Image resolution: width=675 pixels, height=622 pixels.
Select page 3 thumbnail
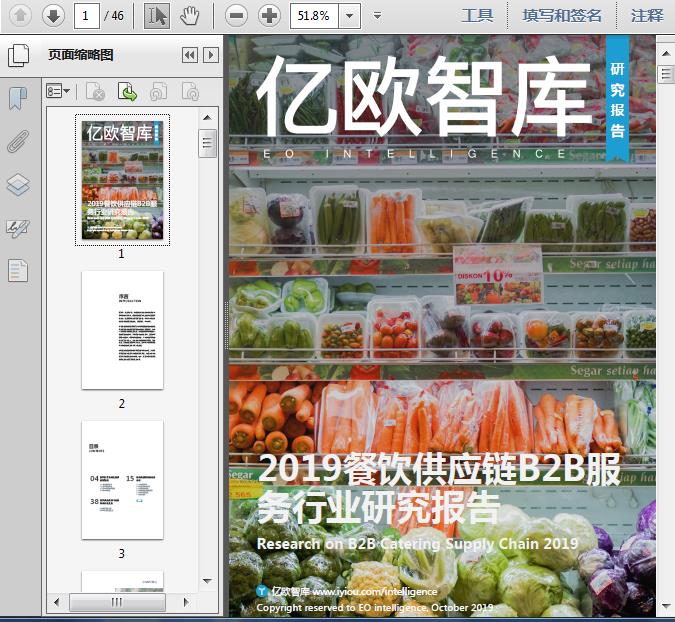pyautogui.click(x=123, y=480)
